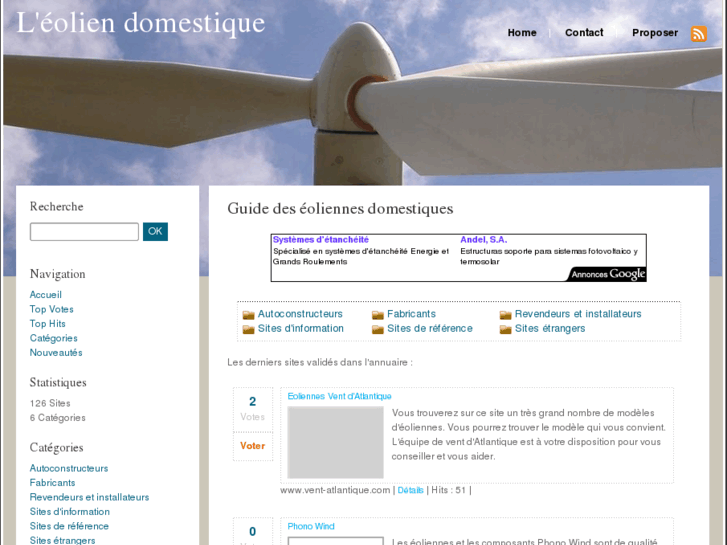
Task: Open Nouveautés in Navigation
Action: coord(56,353)
